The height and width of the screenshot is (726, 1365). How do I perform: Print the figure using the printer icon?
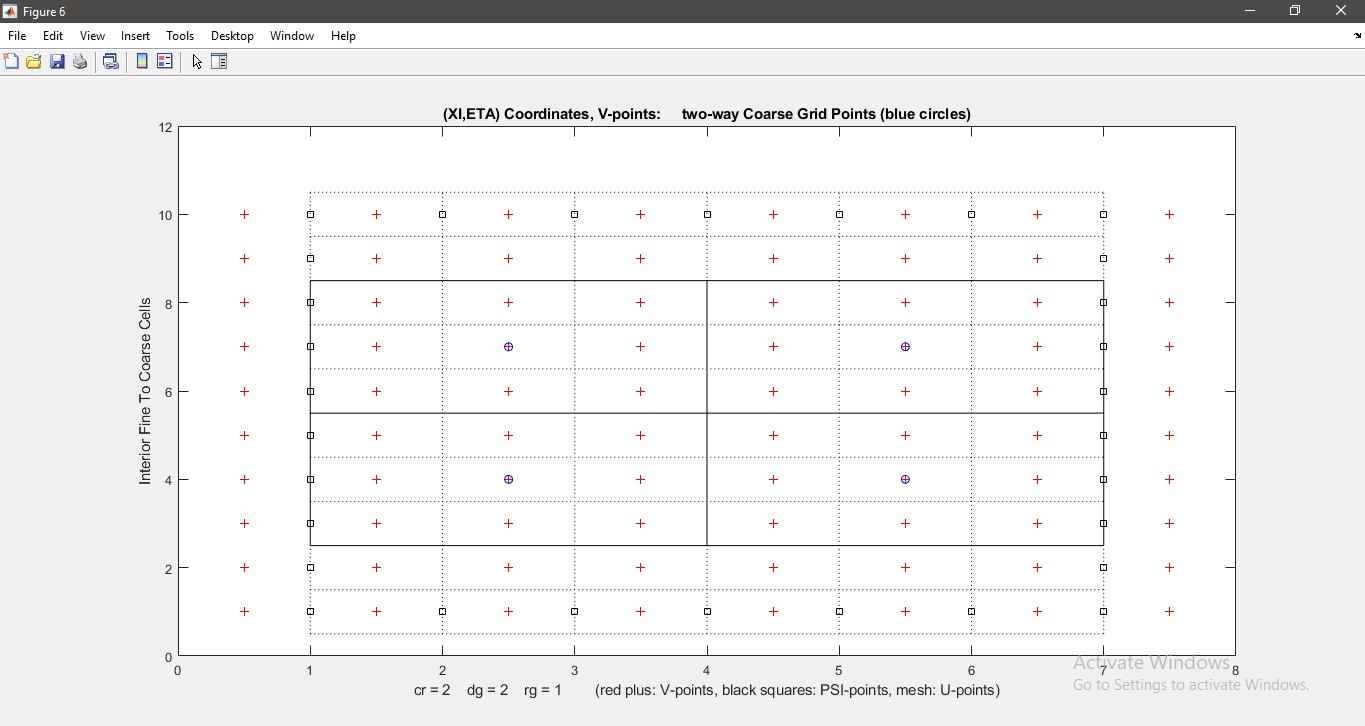click(x=80, y=62)
